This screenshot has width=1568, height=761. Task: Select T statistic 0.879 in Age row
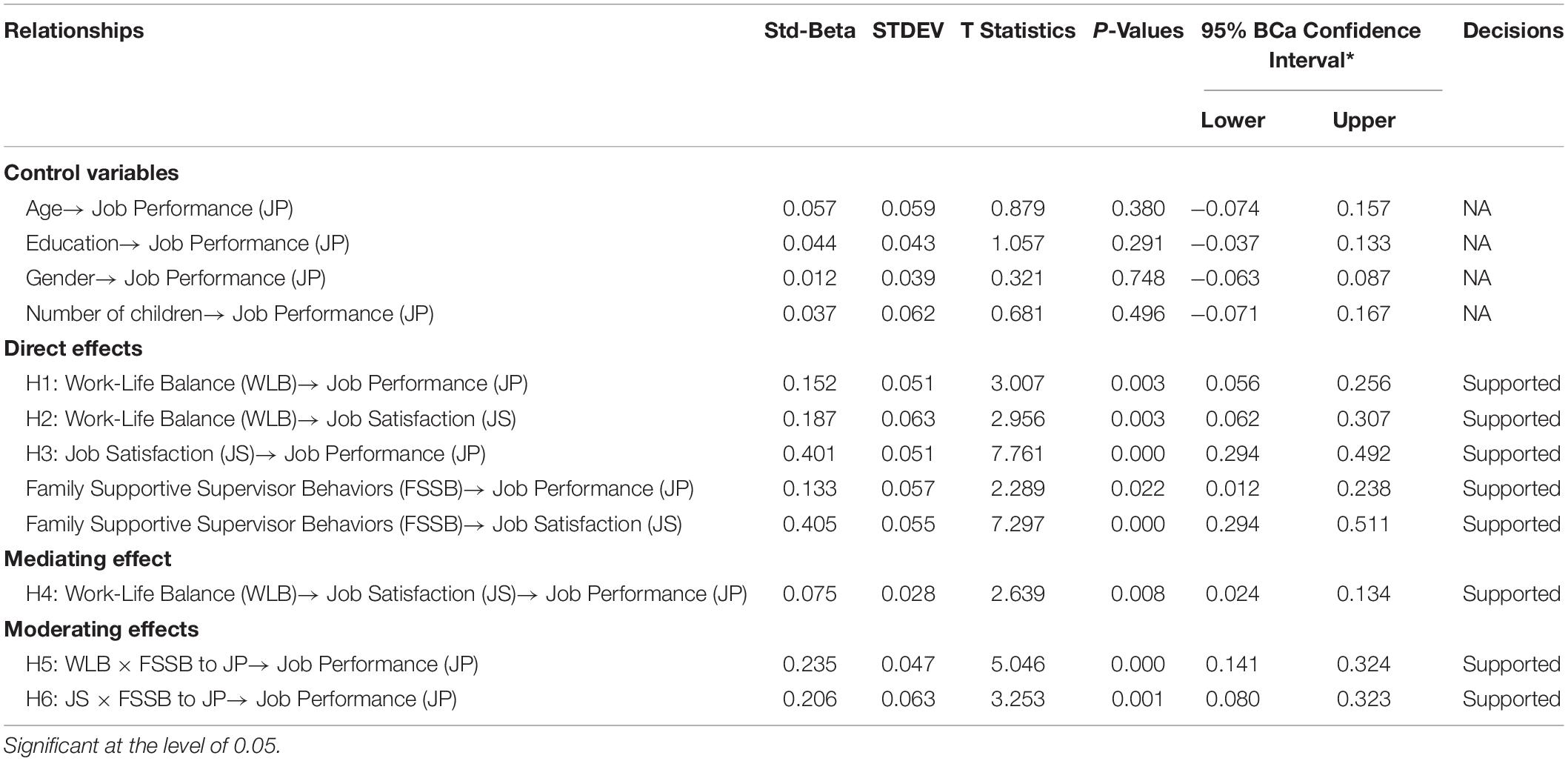1018,209
